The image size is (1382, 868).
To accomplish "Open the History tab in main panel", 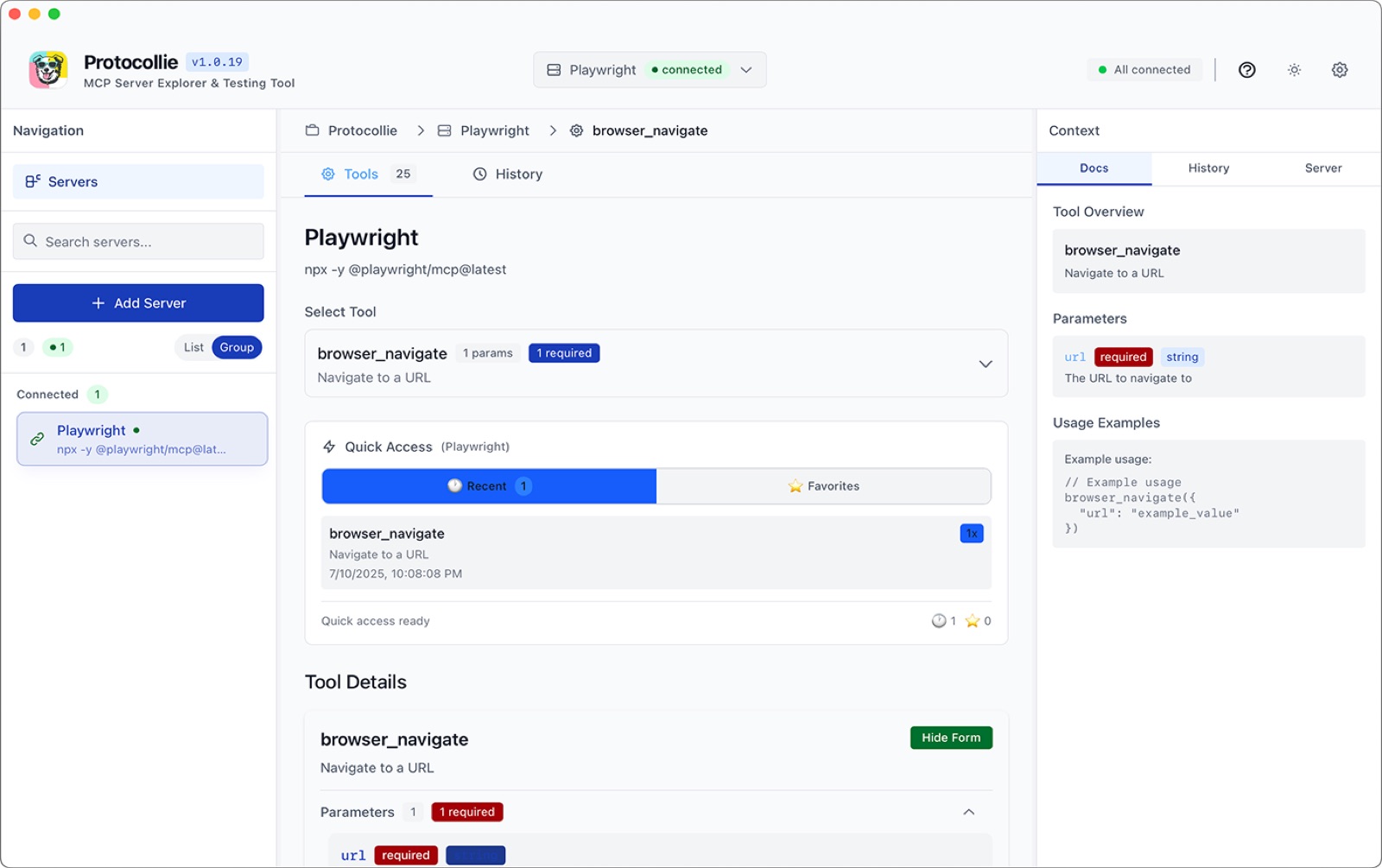I will click(x=508, y=174).
